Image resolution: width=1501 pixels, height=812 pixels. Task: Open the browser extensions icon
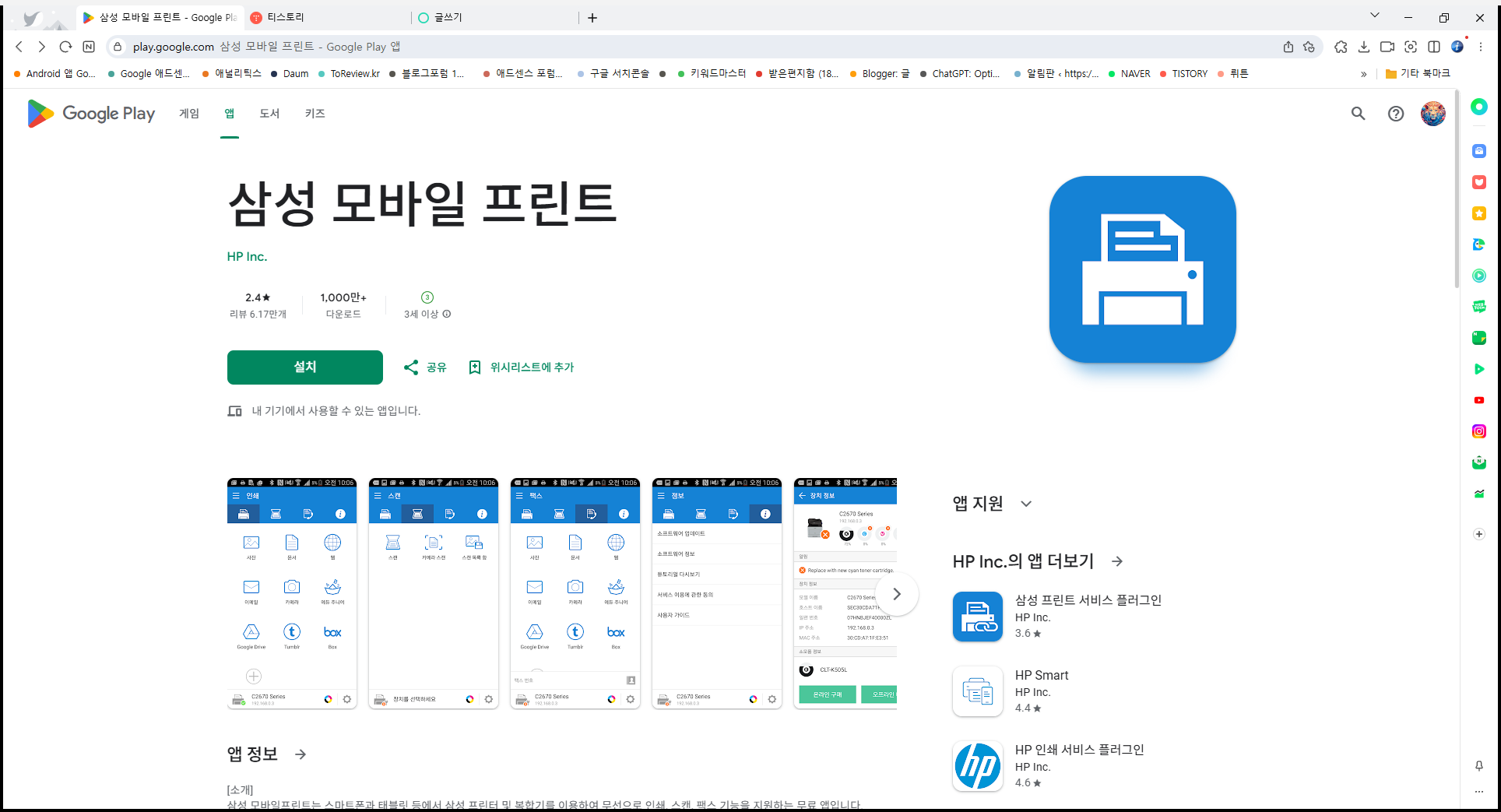[x=1341, y=47]
